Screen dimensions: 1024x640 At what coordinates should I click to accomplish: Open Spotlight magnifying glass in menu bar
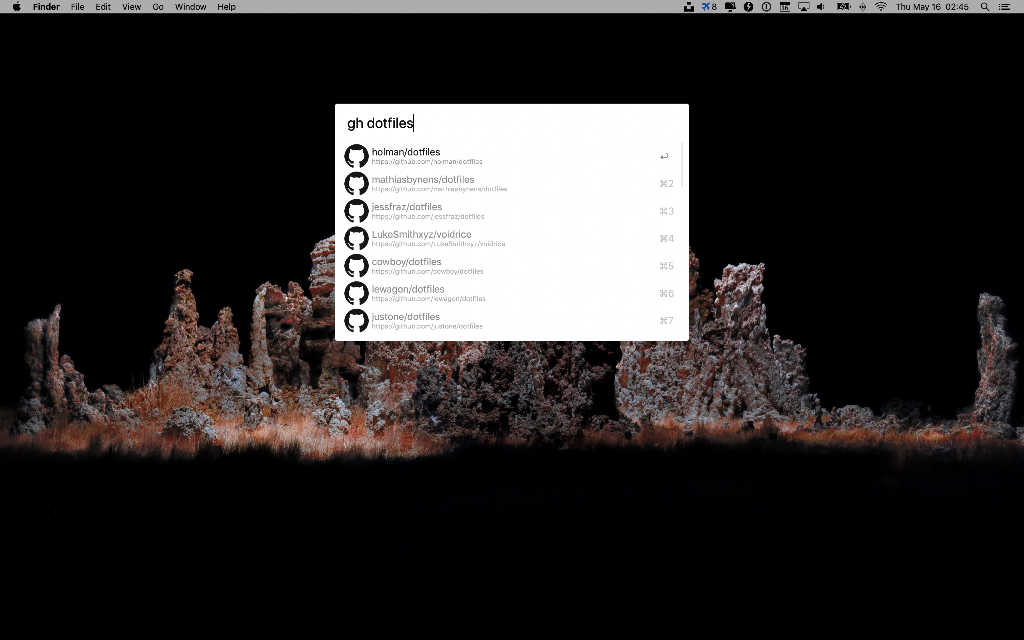click(x=984, y=7)
